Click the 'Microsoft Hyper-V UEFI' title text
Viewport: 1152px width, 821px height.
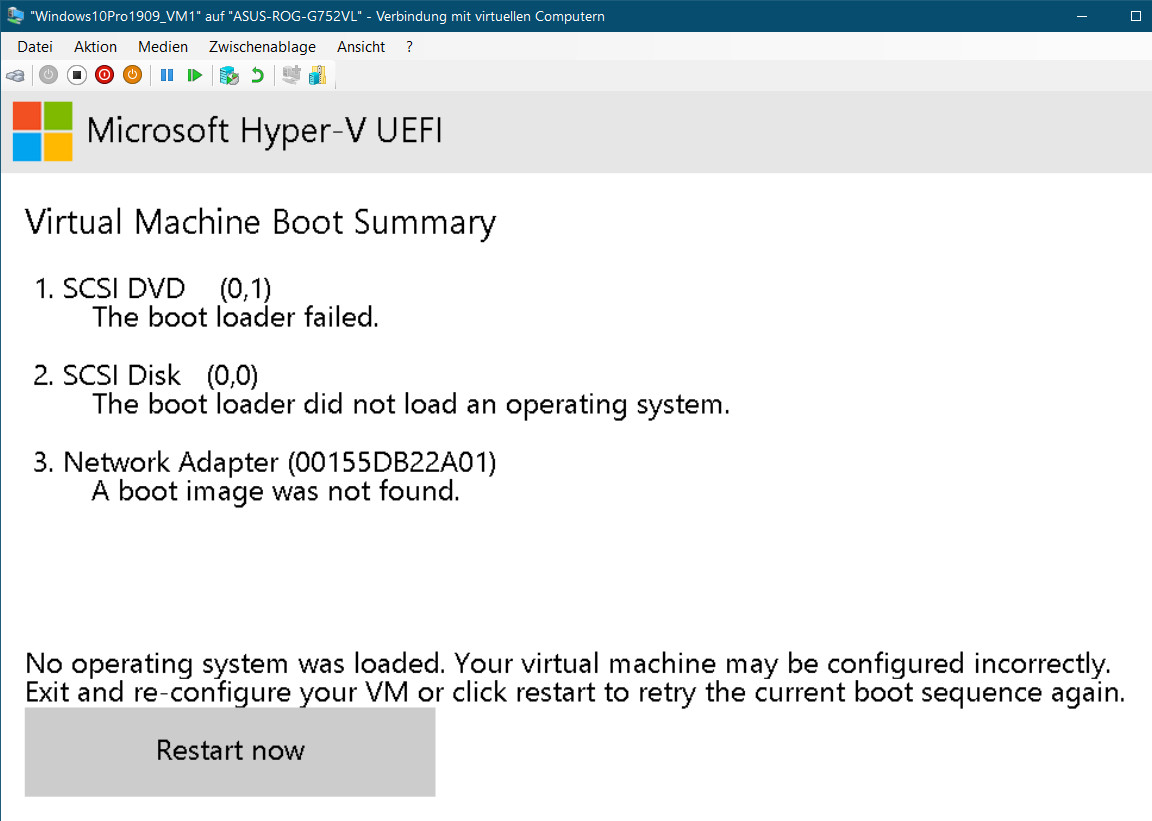264,132
